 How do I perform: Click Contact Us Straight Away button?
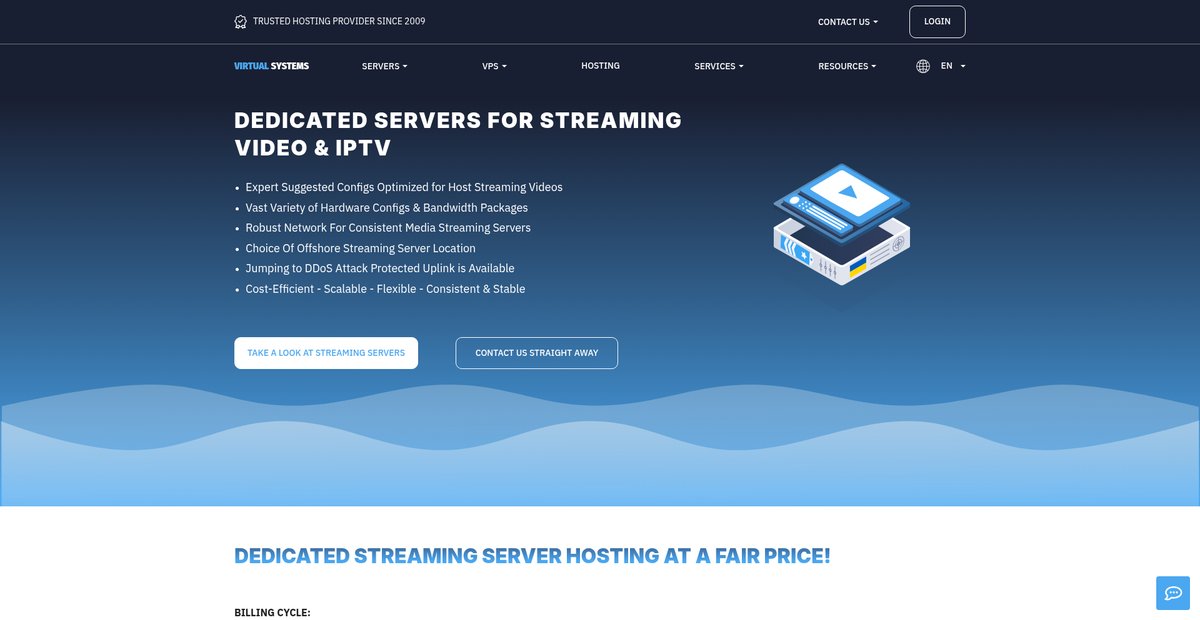[x=537, y=353]
